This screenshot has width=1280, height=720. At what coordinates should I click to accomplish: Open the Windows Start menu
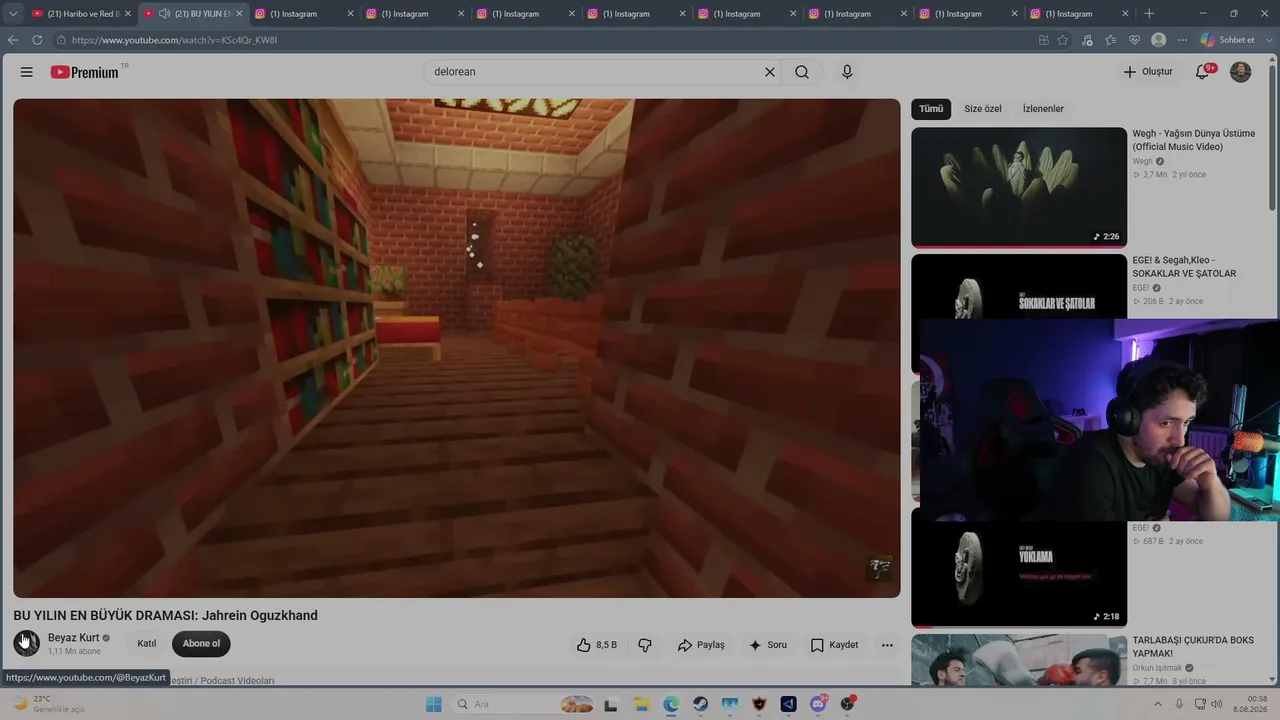pos(433,704)
